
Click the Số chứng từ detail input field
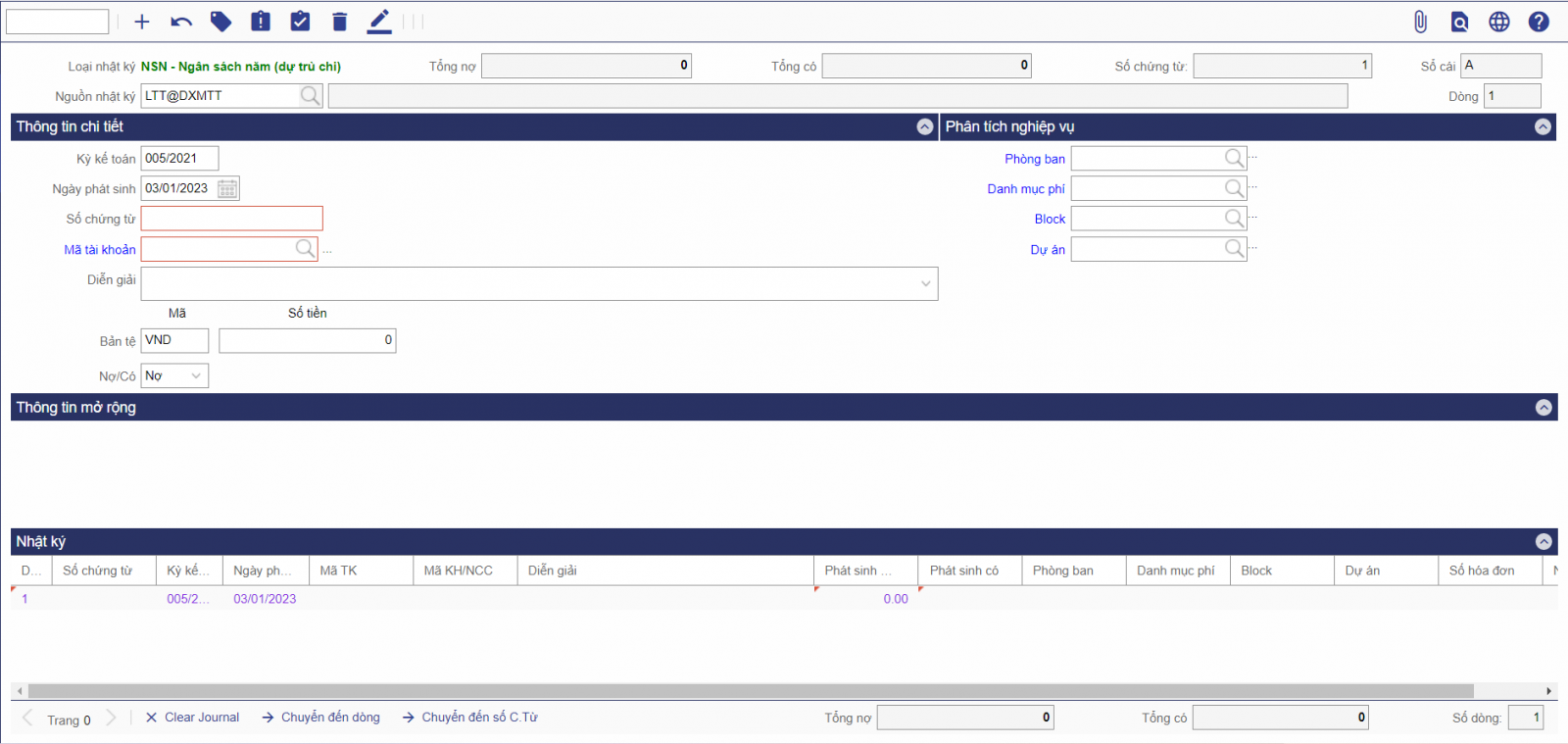tap(231, 219)
